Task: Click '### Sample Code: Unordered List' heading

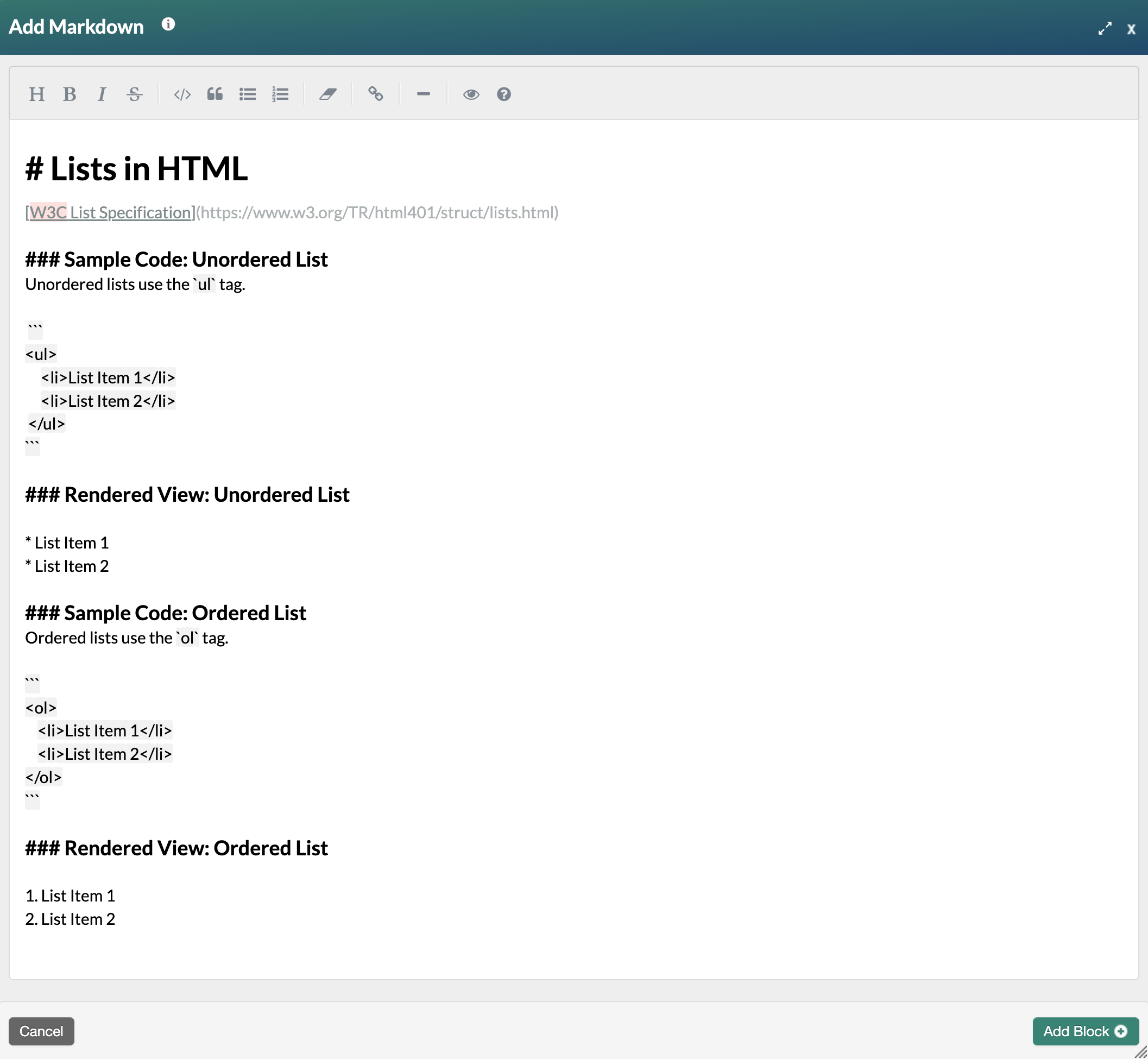Action: [x=176, y=260]
